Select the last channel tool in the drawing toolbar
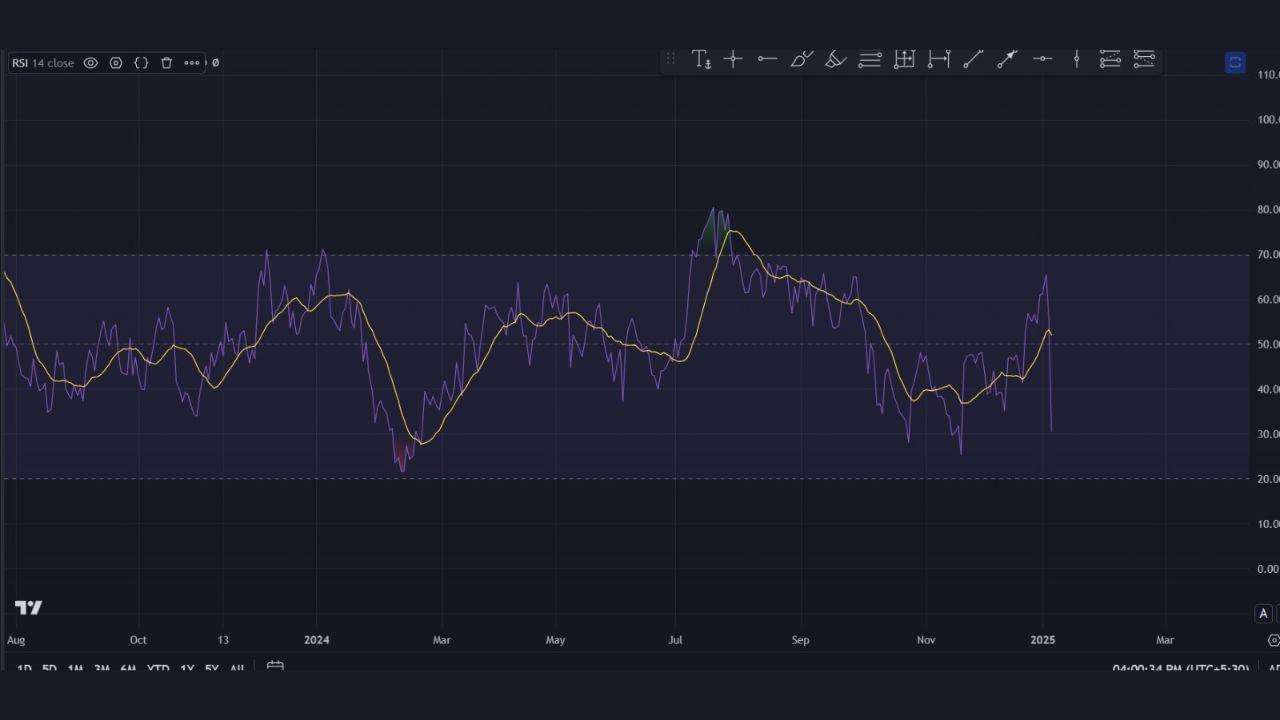The image size is (1280, 720). [x=1144, y=60]
